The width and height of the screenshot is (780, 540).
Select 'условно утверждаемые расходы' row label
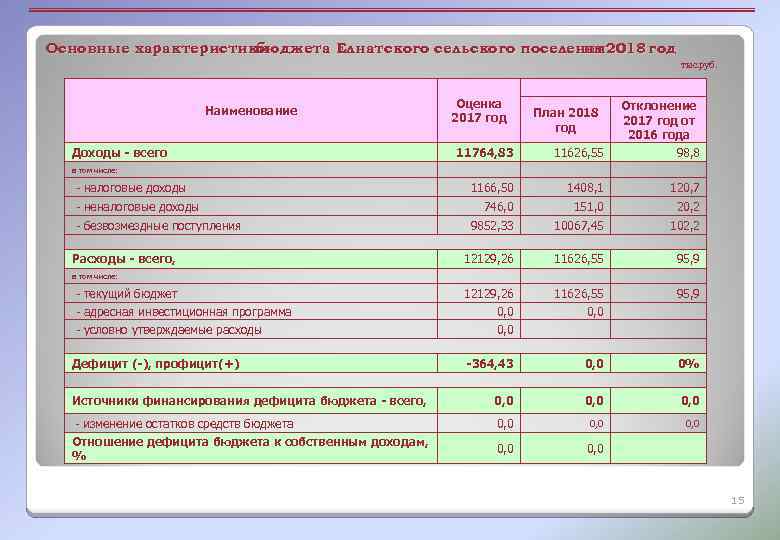pyautogui.click(x=169, y=330)
